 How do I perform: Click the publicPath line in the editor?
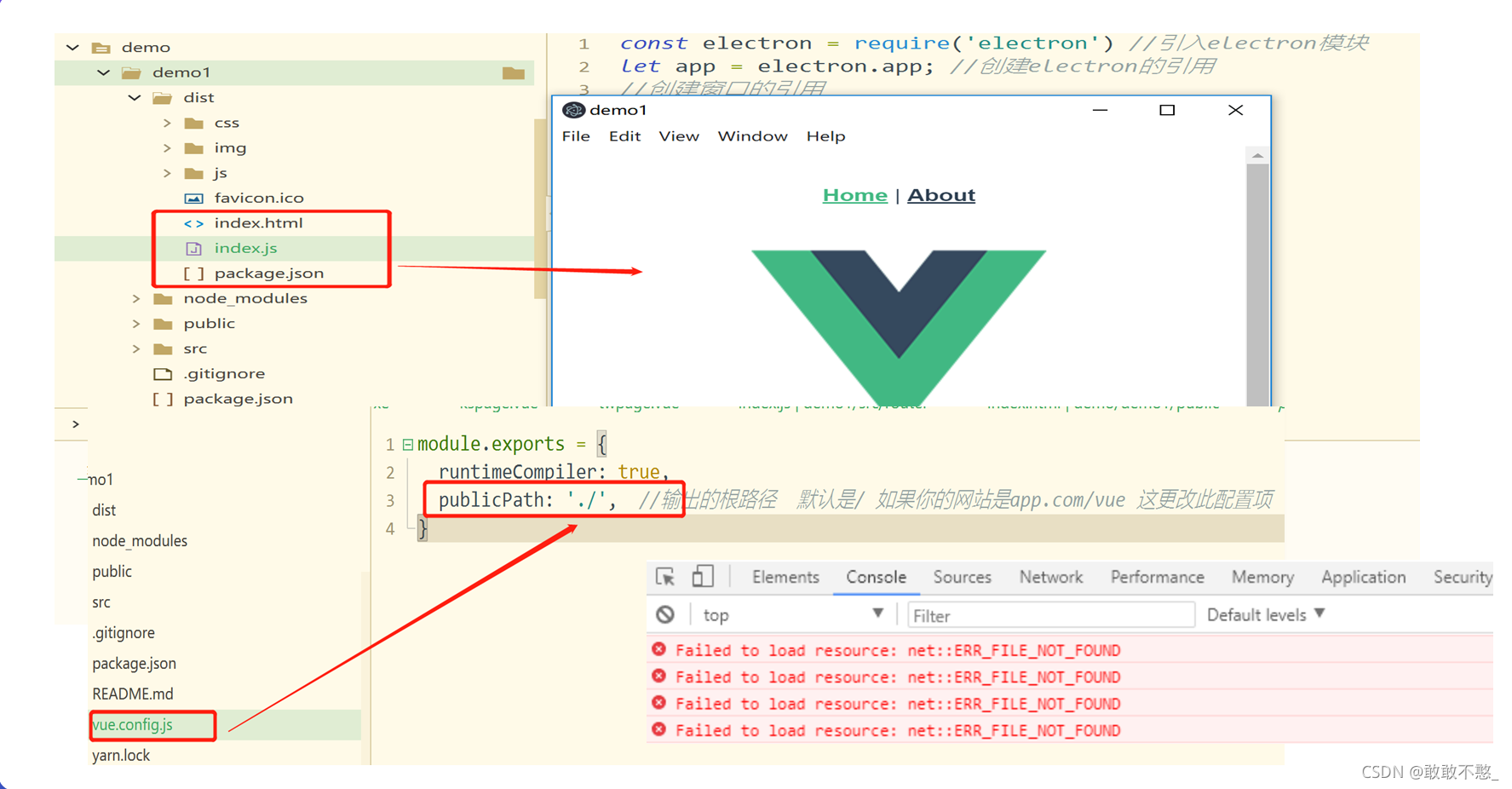[855, 500]
